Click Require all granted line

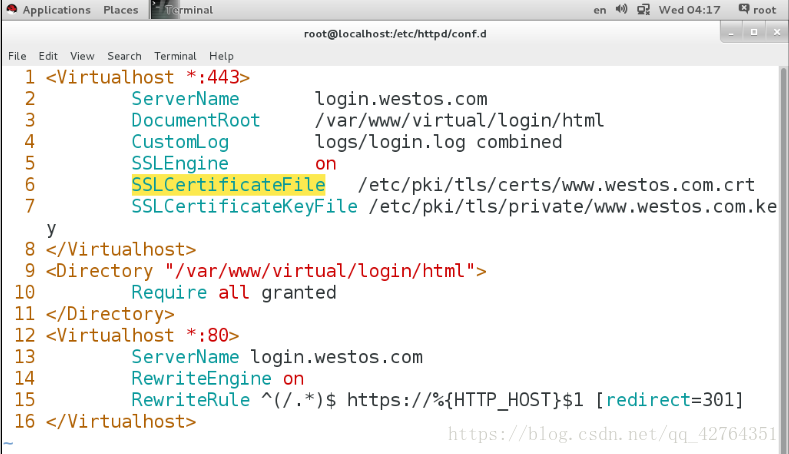(x=234, y=292)
